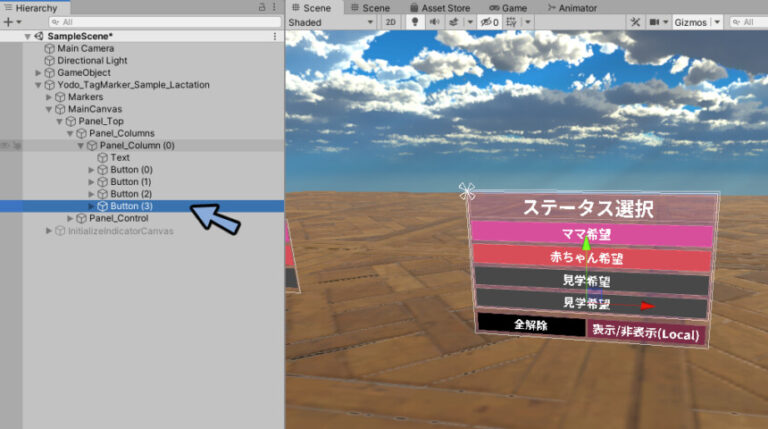Open the SampleScene options kebab menu
Screen dimensions: 768x429
275,36
